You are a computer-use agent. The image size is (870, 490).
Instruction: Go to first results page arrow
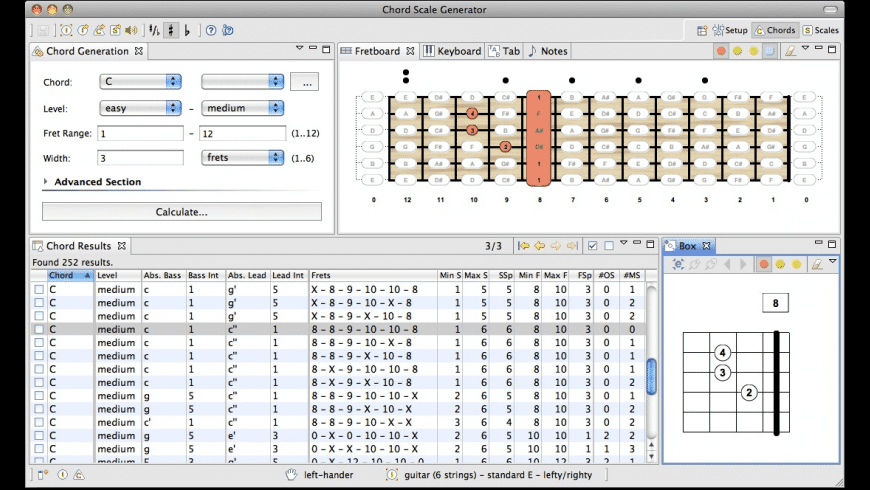point(523,246)
